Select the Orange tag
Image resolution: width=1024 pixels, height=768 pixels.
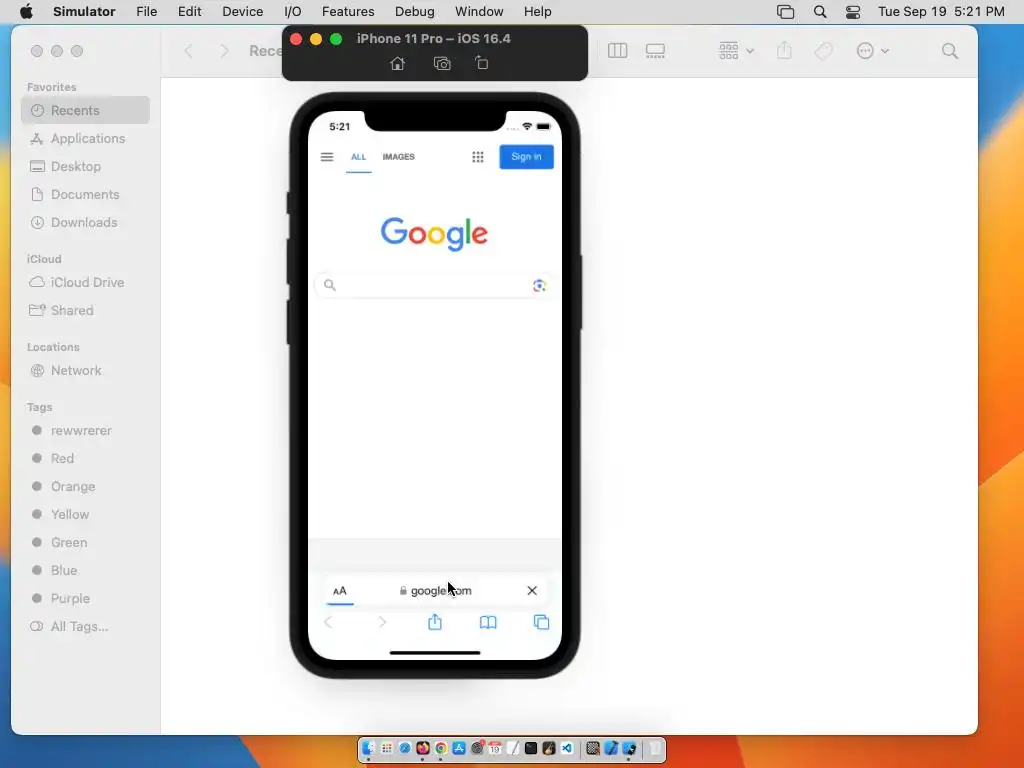86,487
